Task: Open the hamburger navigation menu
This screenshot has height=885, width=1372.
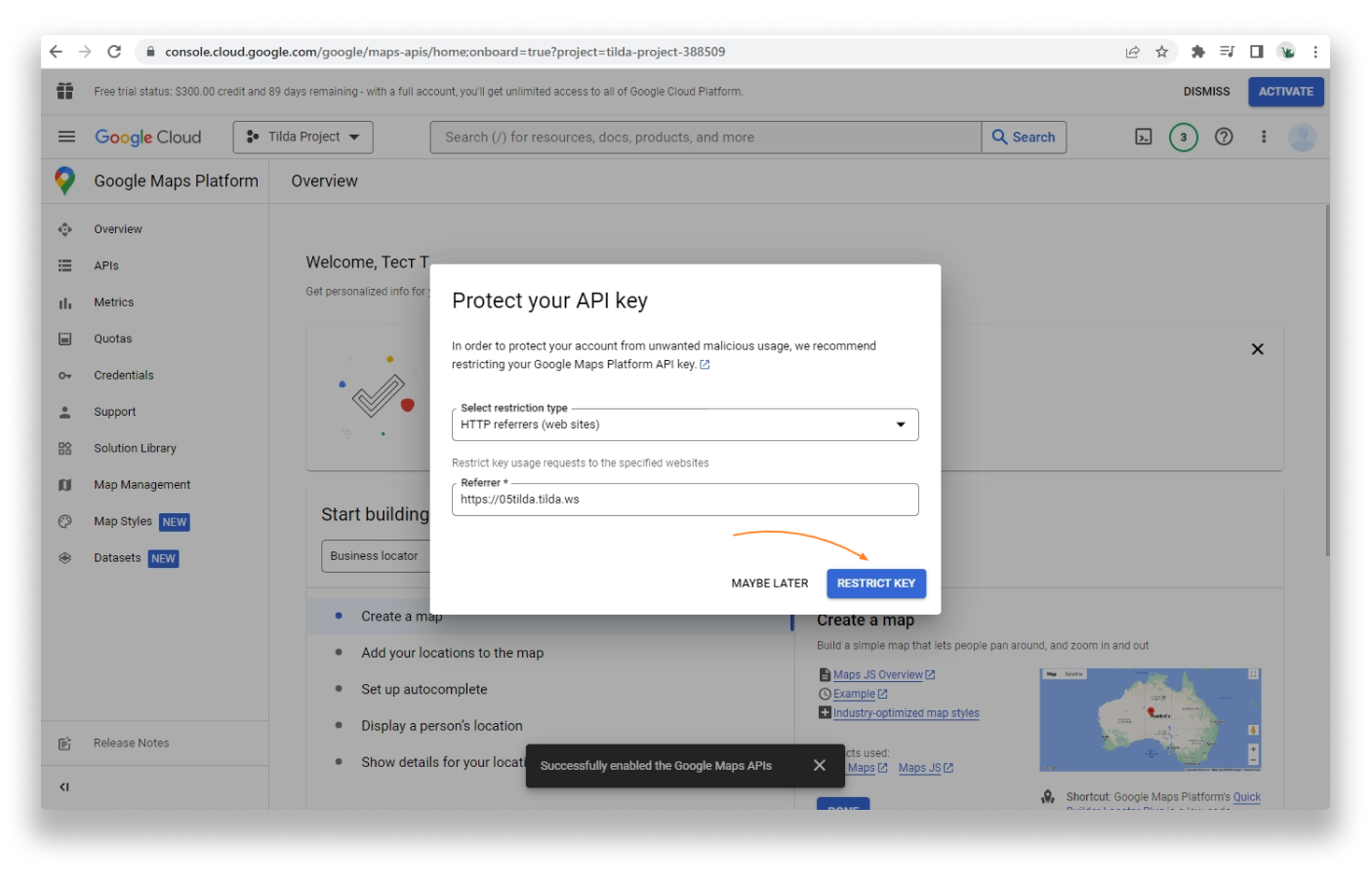Action: 66,137
